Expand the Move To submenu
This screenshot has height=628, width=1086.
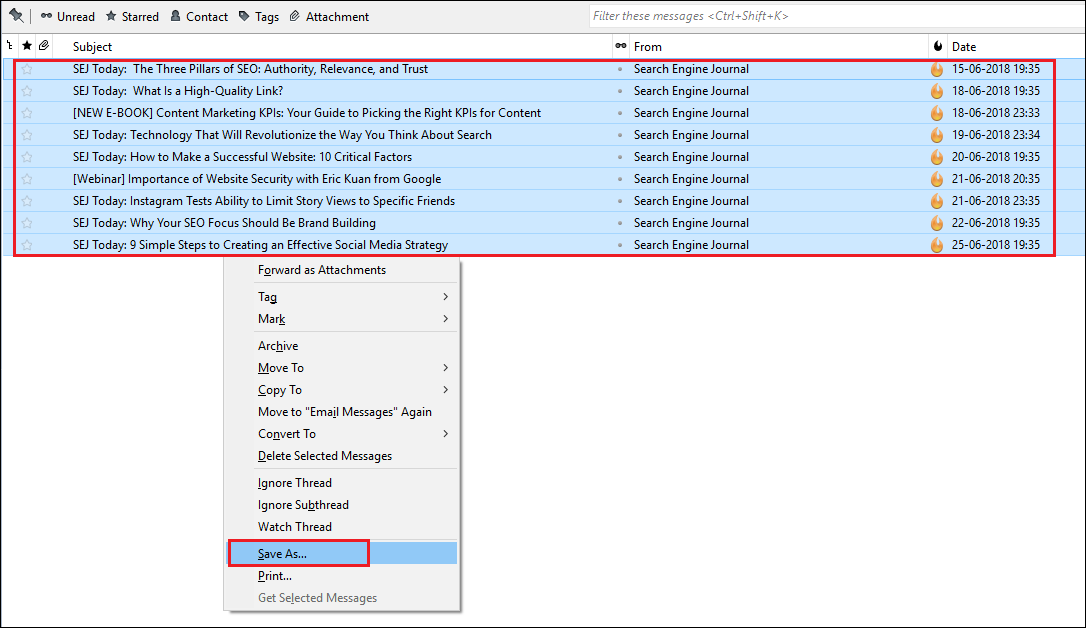pos(343,368)
